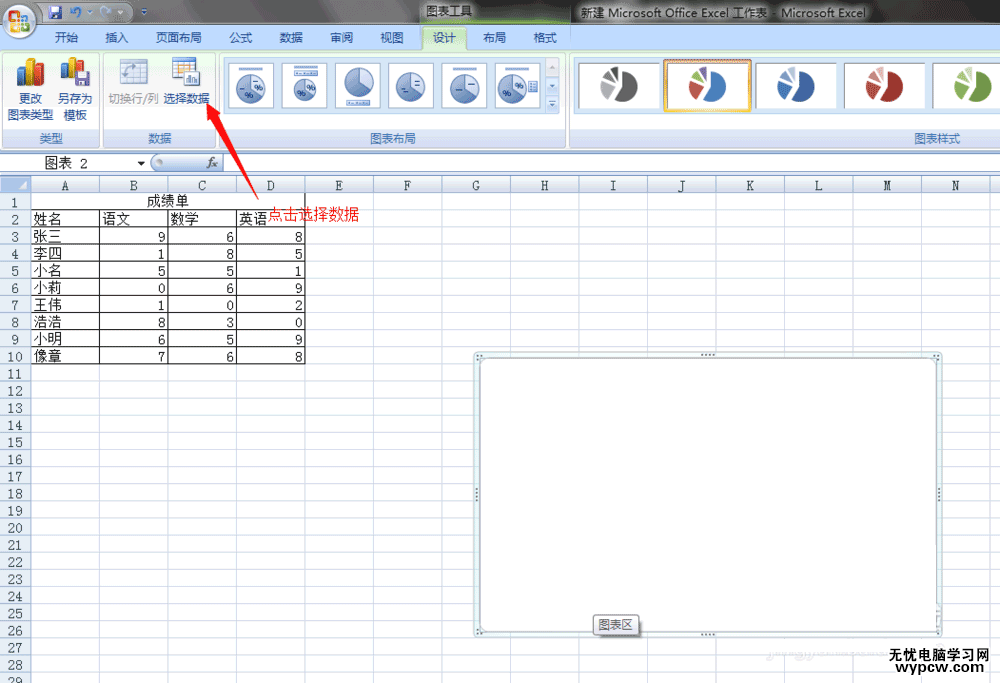
Task: Click the 数学 header cell
Action: tap(202, 219)
